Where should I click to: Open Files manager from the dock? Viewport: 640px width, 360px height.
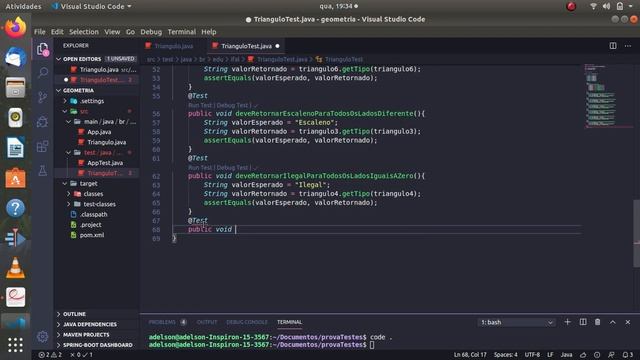[16, 87]
